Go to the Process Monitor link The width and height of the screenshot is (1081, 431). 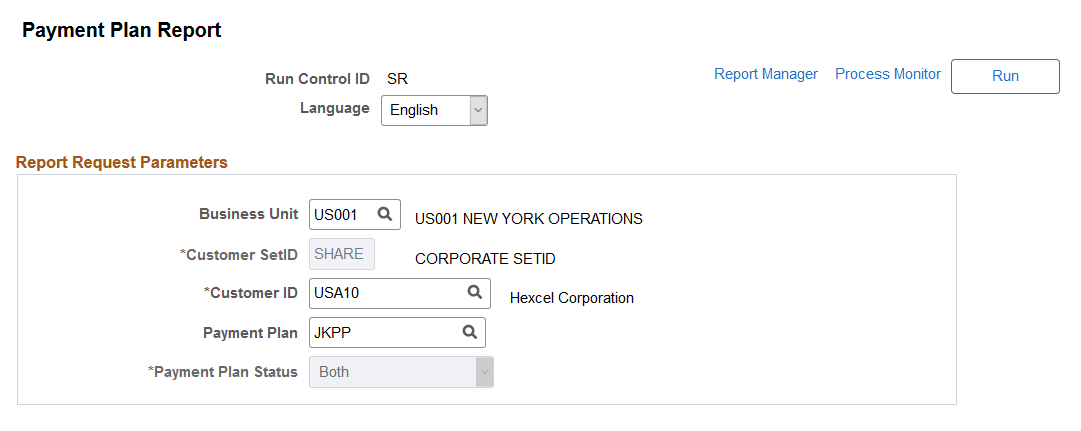887,74
